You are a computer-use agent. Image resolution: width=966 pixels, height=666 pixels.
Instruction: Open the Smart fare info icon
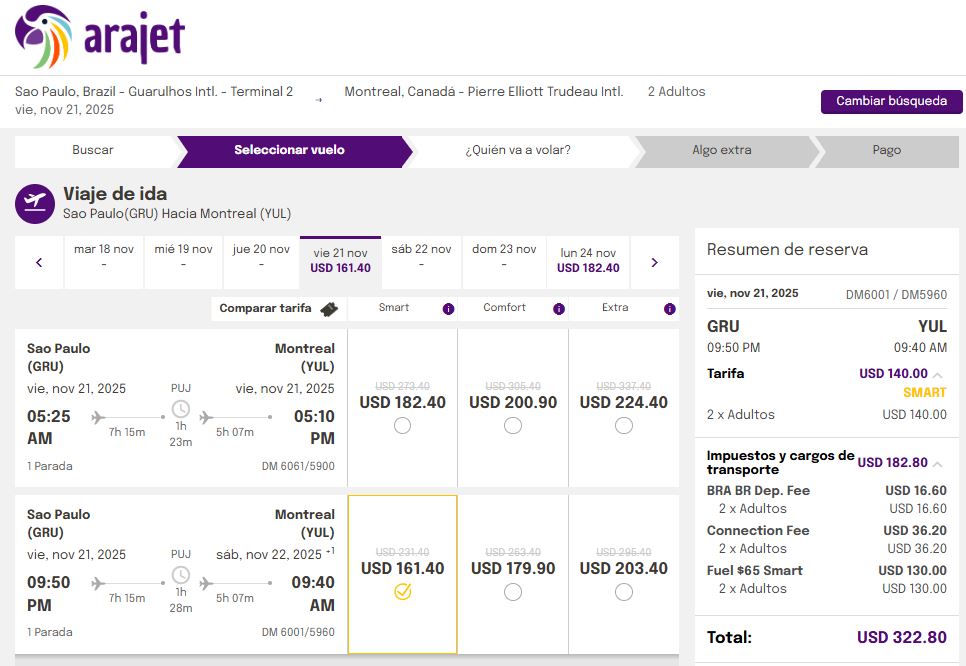click(448, 309)
